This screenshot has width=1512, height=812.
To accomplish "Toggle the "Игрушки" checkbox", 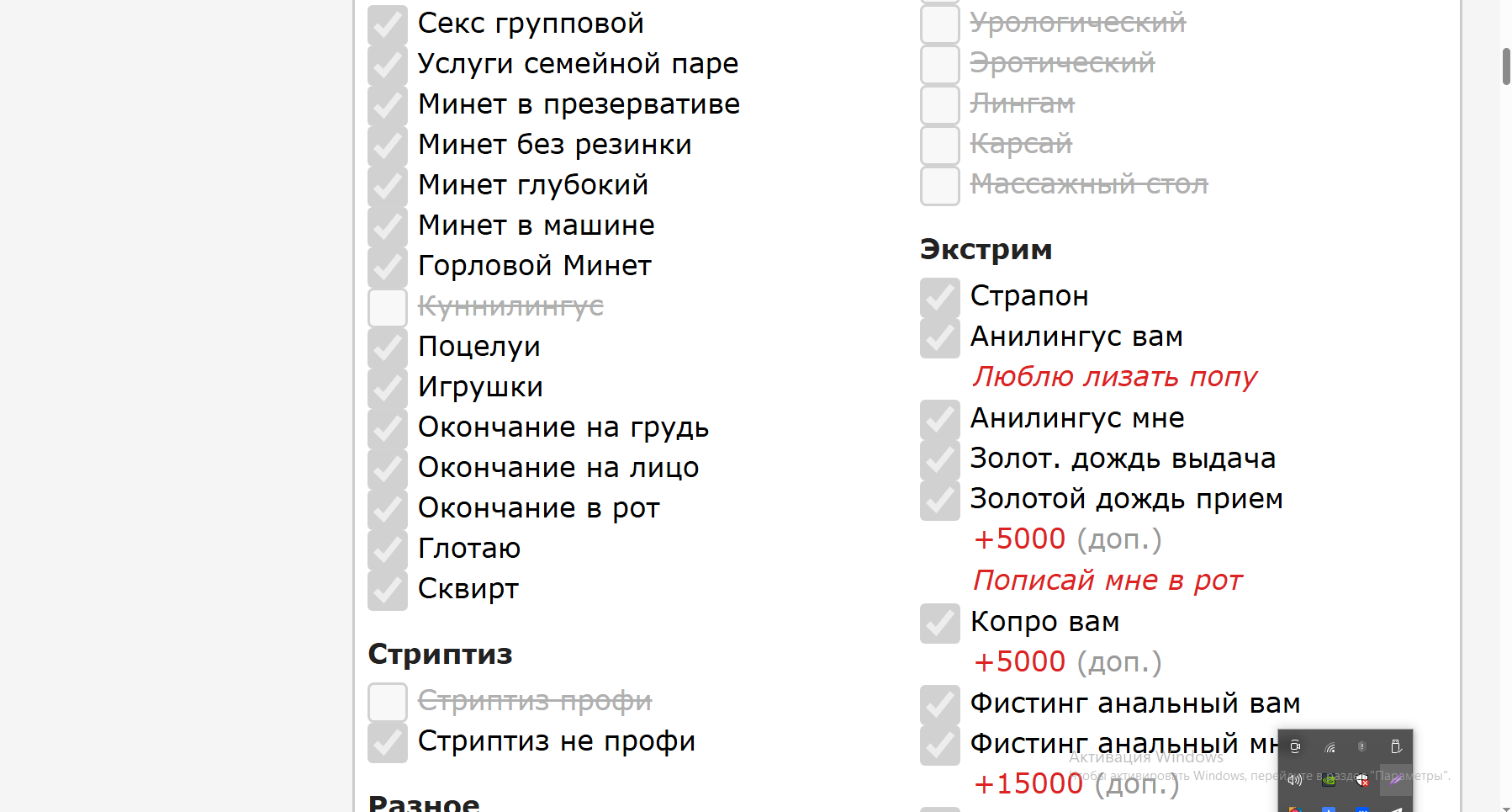I will (x=388, y=388).
